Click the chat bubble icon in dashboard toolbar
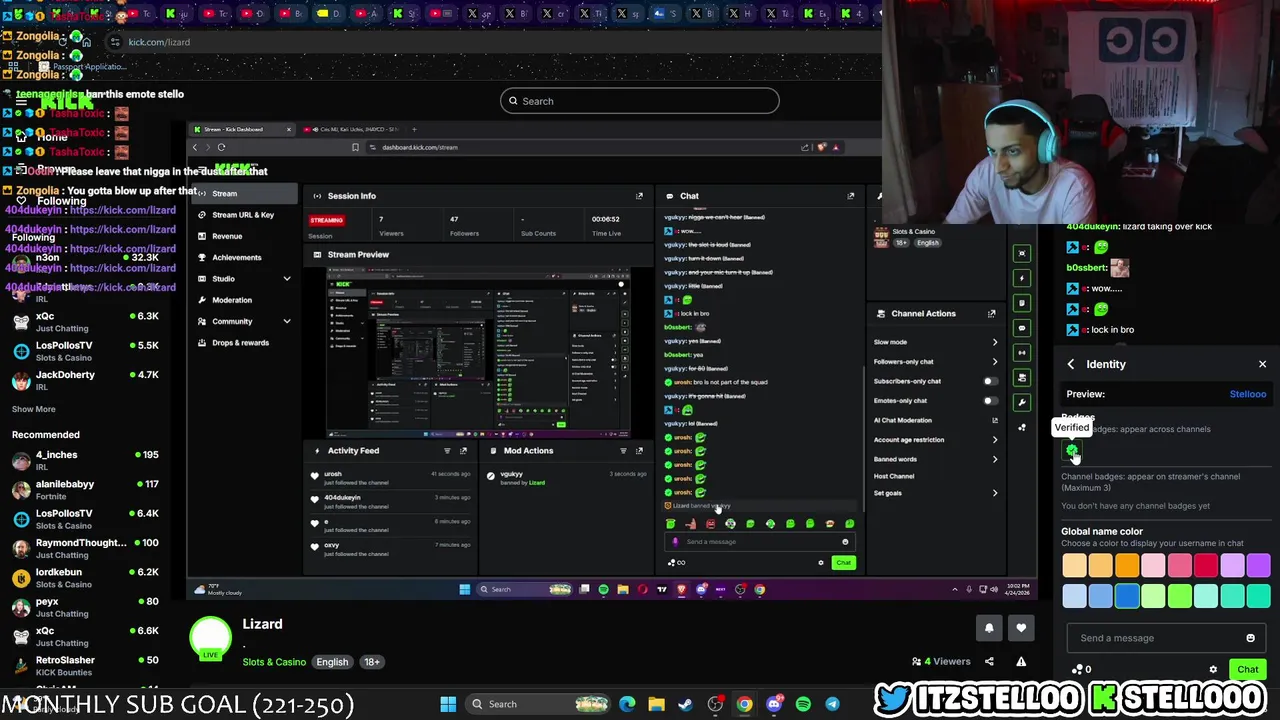 pyautogui.click(x=1022, y=328)
